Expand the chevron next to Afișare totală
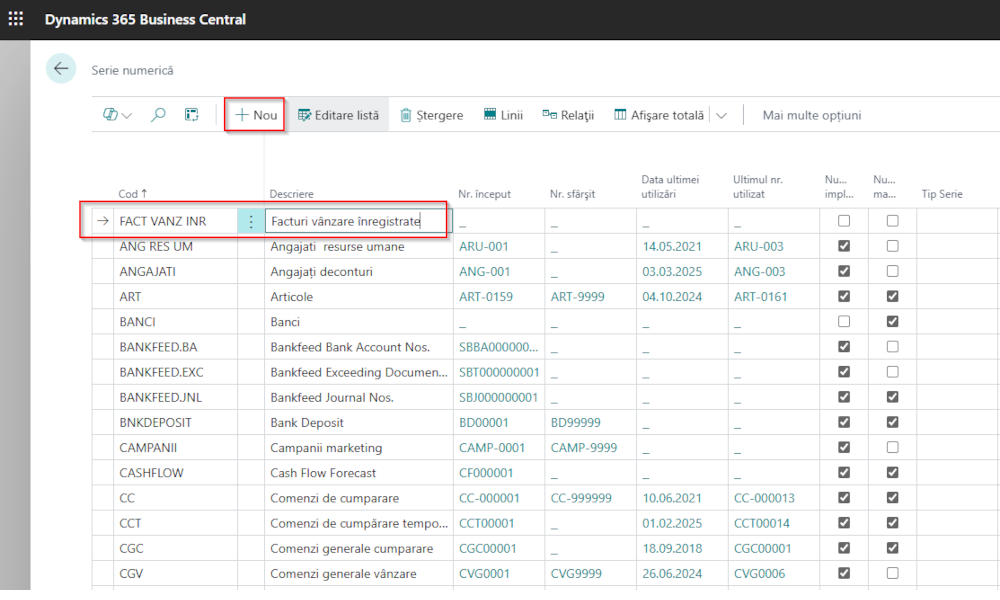 tap(721, 115)
